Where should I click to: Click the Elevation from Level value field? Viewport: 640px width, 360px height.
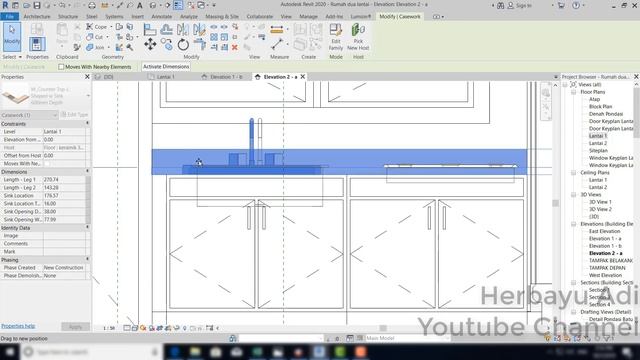click(64, 140)
